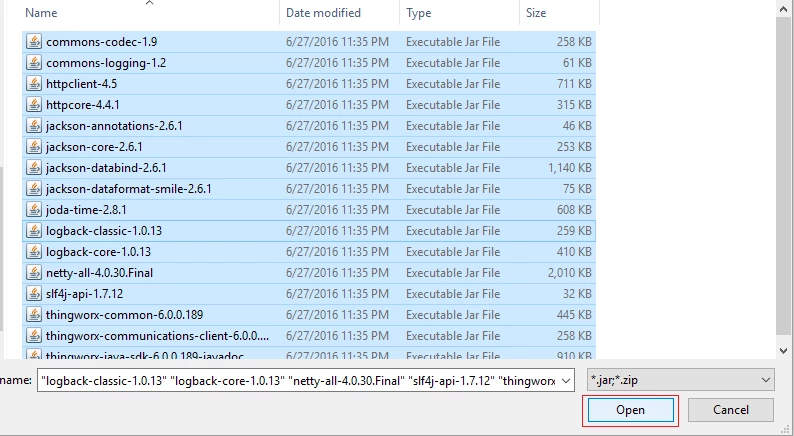Click the jar icon beside logback-core-1.0.13
Screen dimensions: 794x436
pos(34,252)
